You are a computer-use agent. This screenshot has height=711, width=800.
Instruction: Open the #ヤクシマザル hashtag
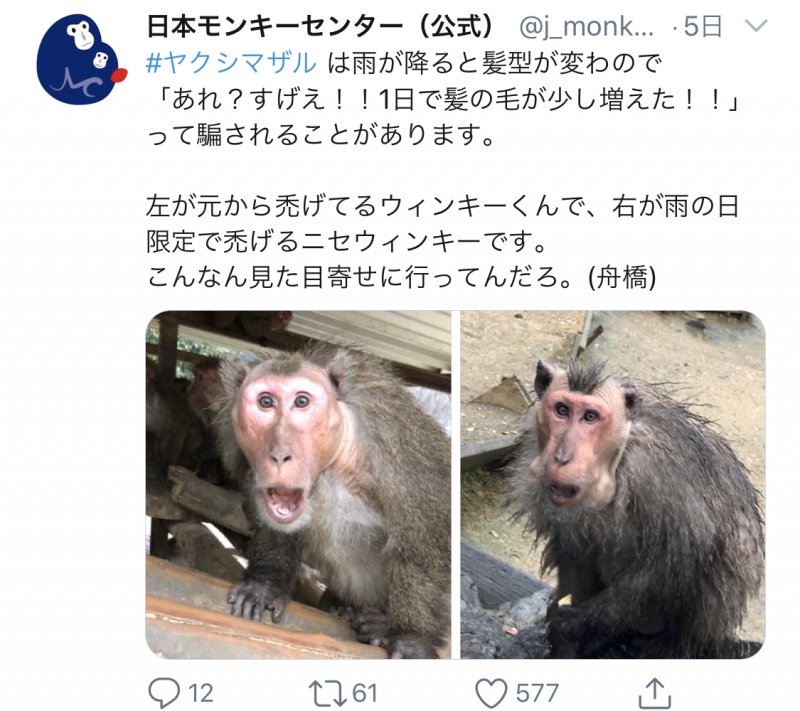231,63
